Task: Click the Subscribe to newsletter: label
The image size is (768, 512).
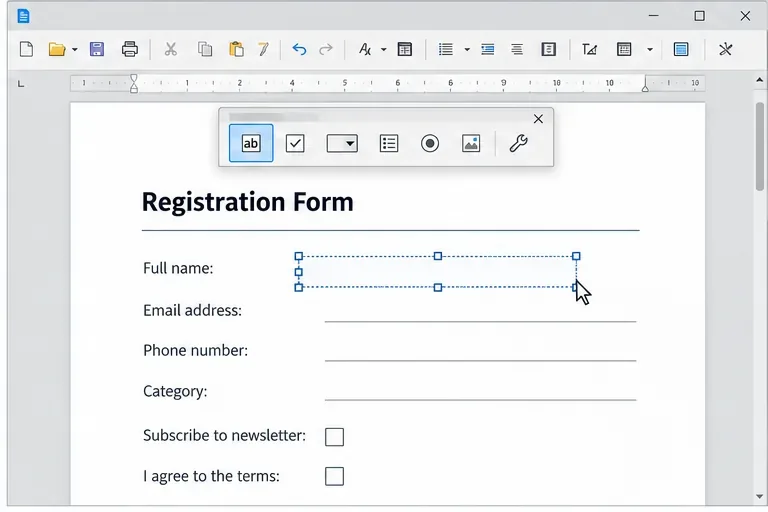Action: click(x=224, y=436)
